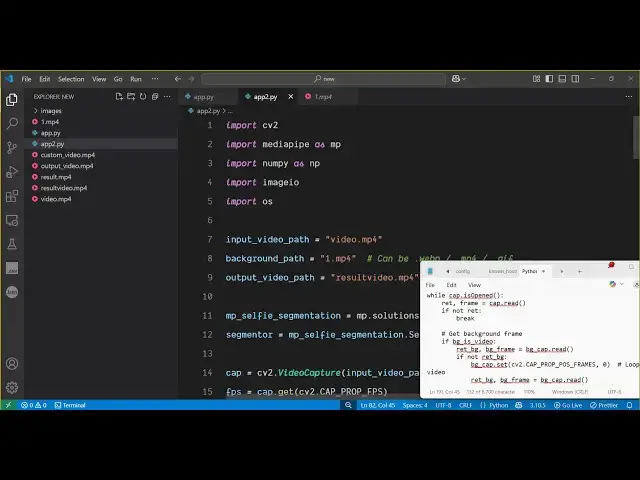
Task: Open the Selection menu
Action: click(71, 79)
